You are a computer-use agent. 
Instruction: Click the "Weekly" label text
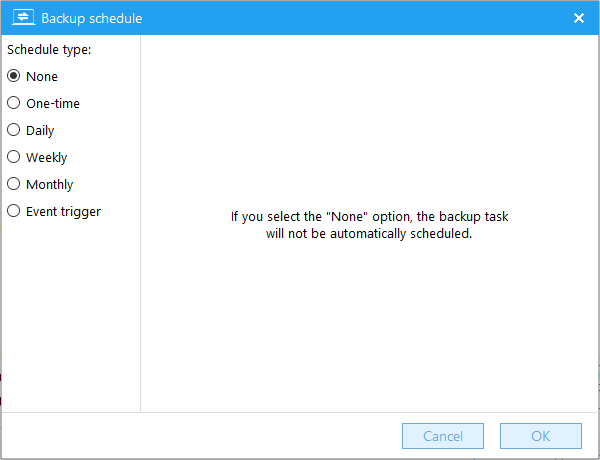[x=46, y=158]
